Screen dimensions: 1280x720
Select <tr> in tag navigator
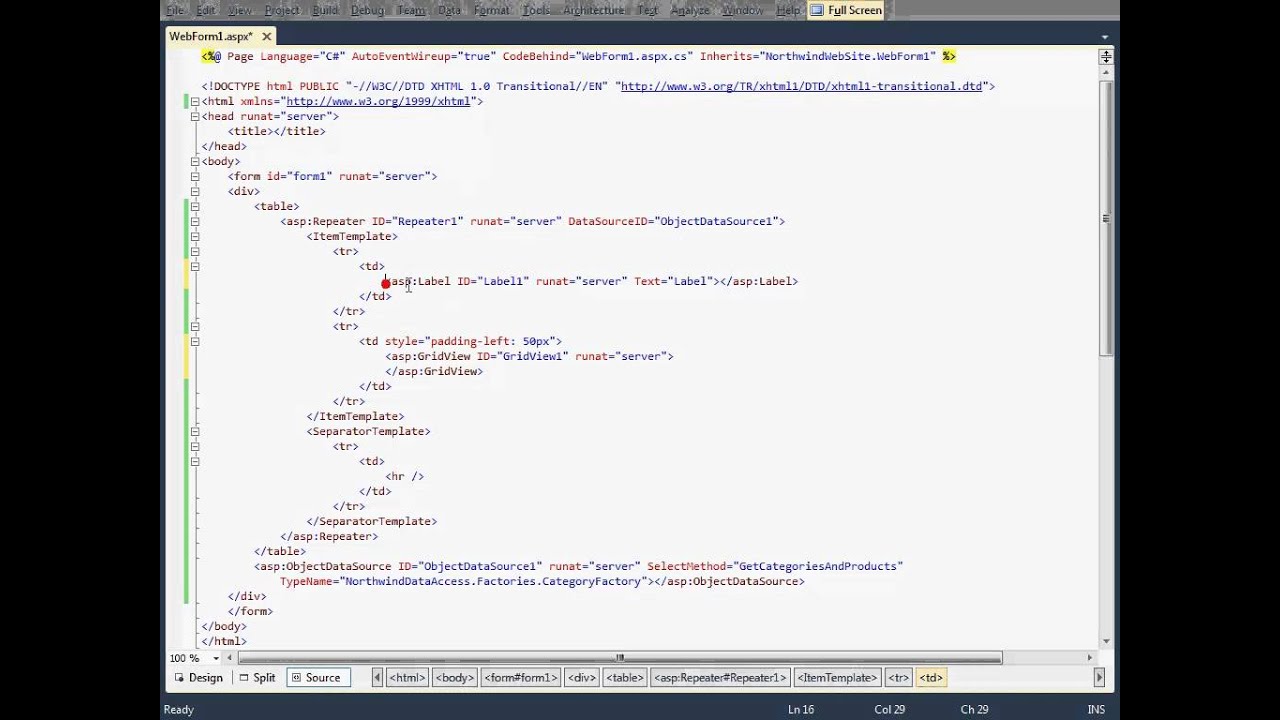(x=899, y=677)
